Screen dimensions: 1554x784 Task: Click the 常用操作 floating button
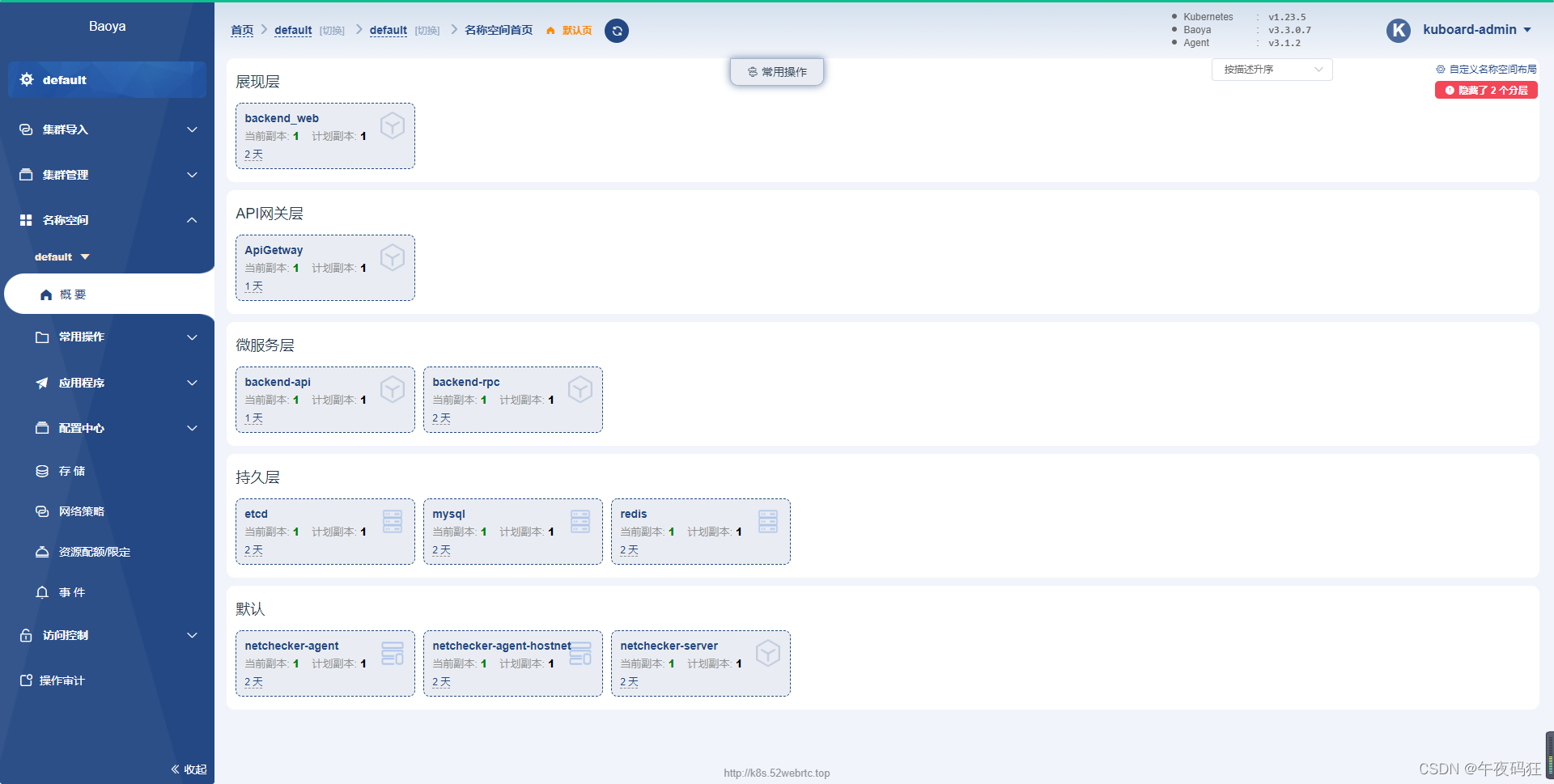777,71
